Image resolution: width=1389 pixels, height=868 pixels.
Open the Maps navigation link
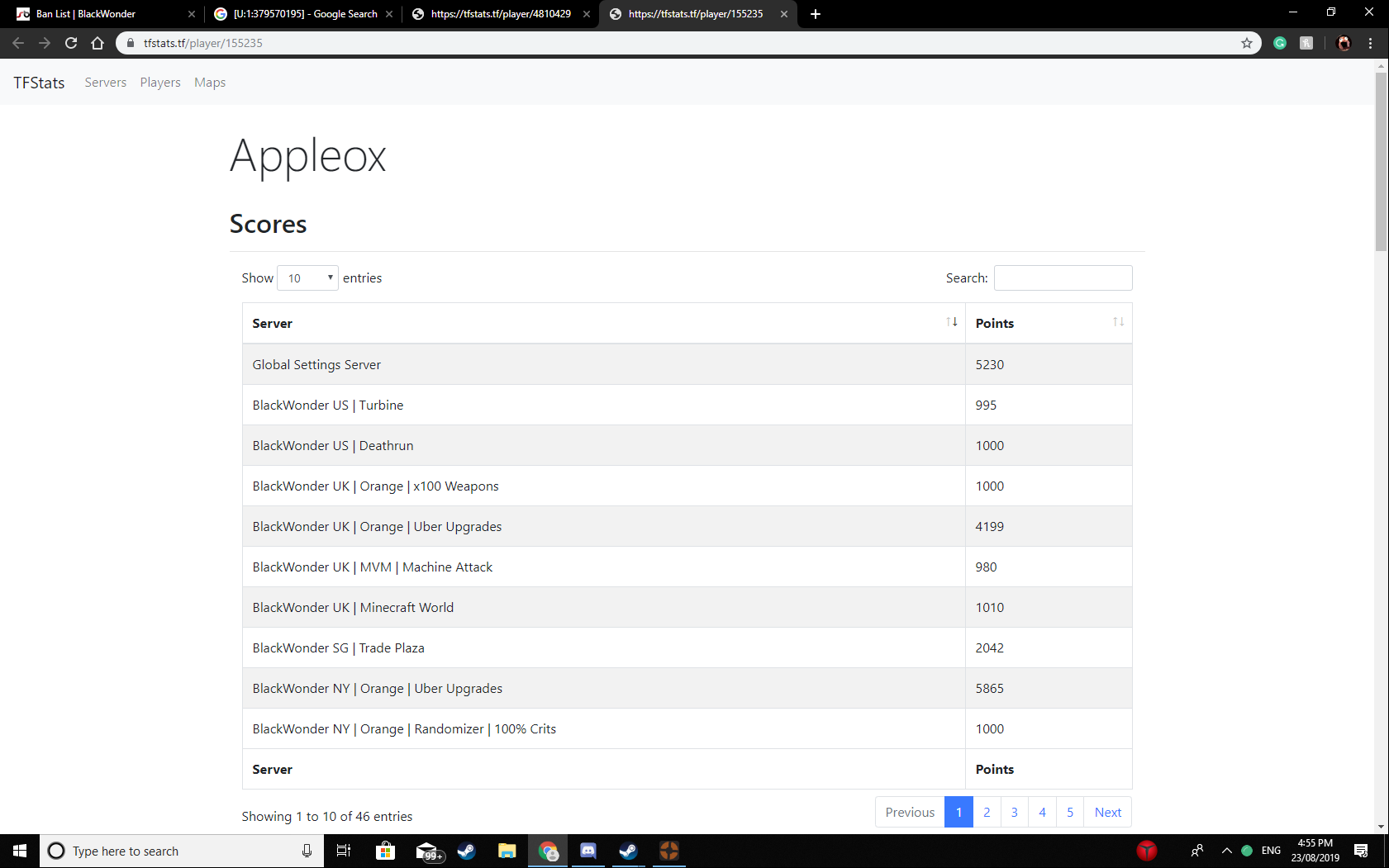tap(210, 83)
